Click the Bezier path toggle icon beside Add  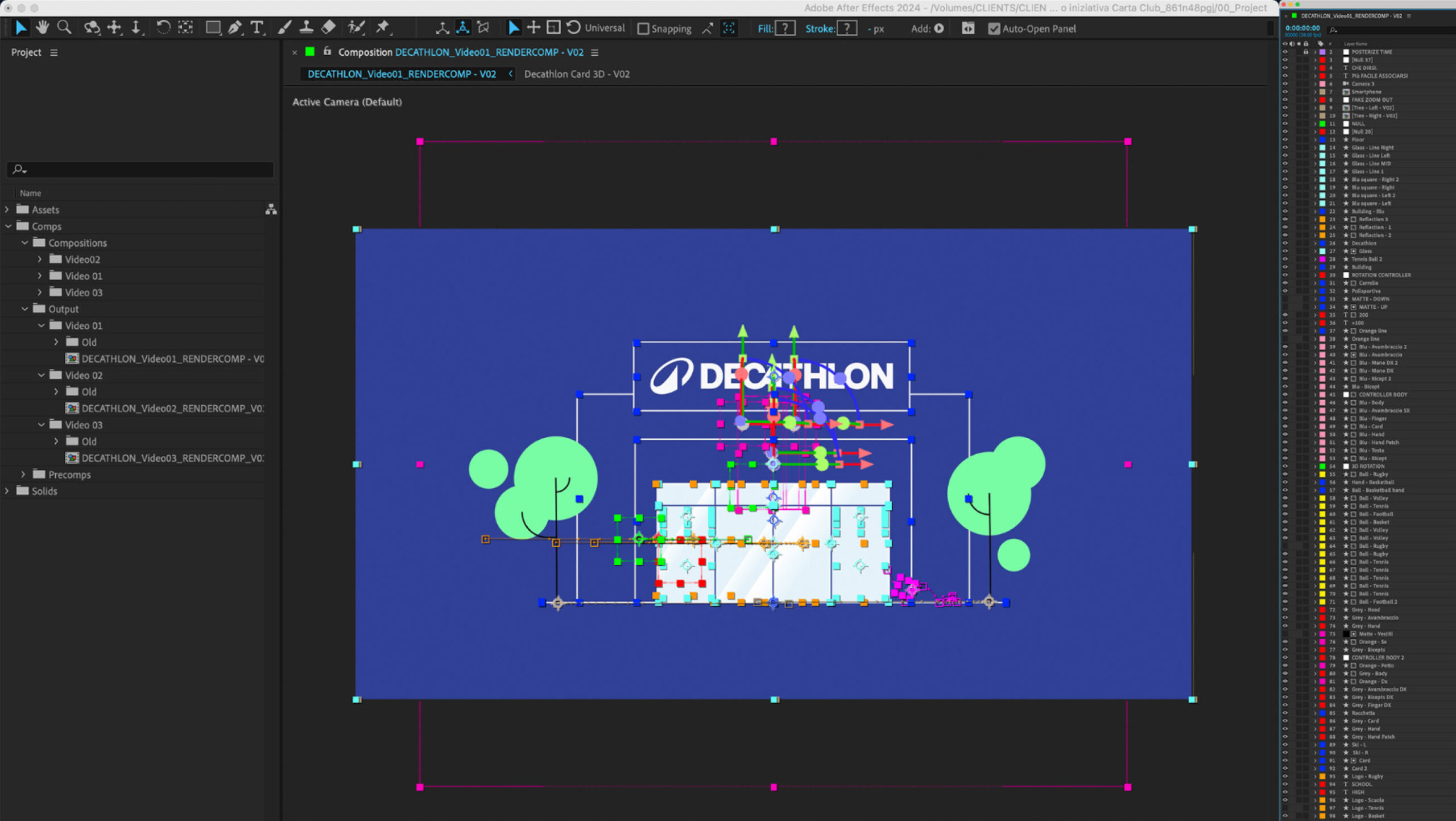(x=968, y=28)
